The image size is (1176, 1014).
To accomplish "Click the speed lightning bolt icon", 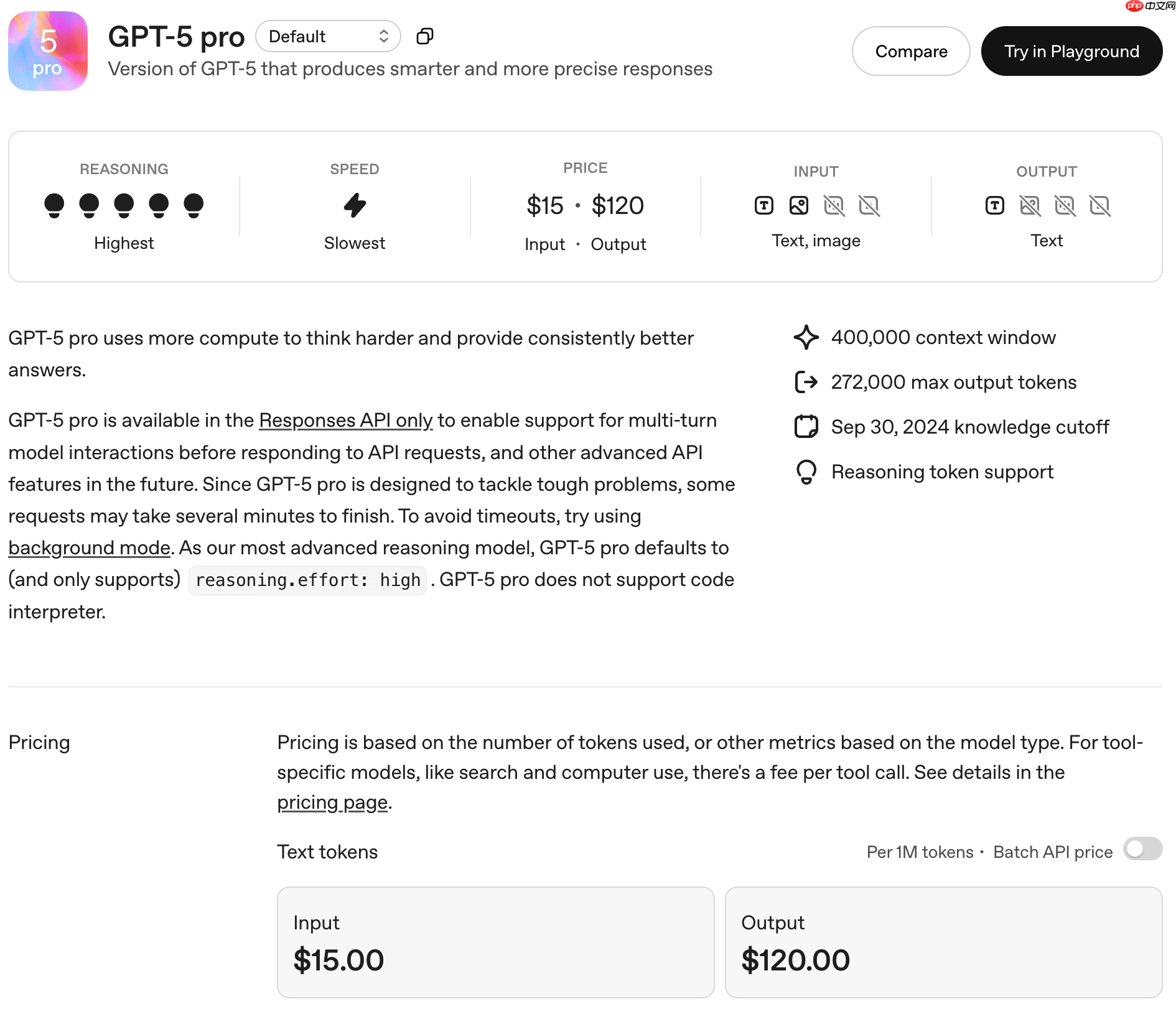I will [355, 205].
